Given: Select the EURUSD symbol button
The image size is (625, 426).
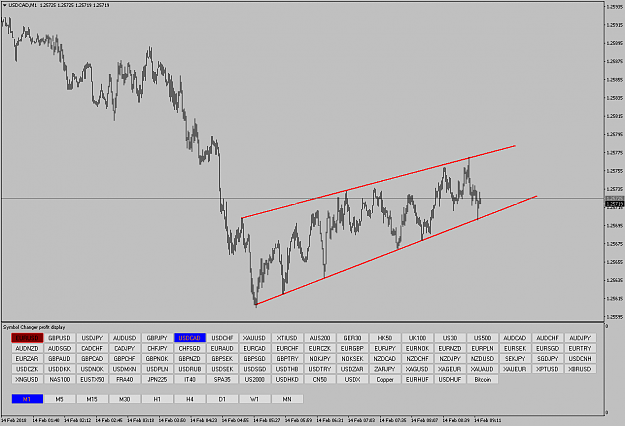Looking at the screenshot, I should tap(27, 338).
